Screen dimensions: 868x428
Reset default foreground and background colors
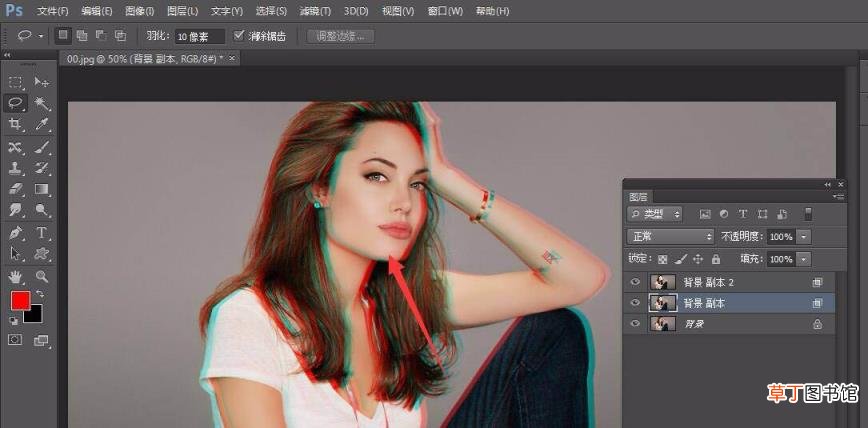[x=14, y=321]
